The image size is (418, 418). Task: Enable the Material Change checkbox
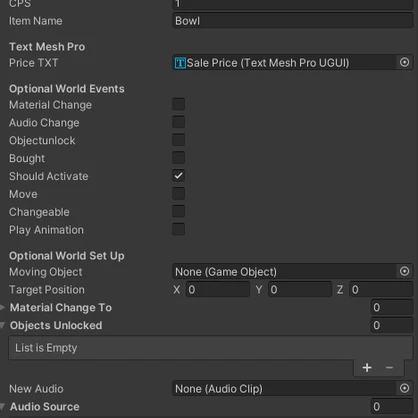pyautogui.click(x=179, y=104)
